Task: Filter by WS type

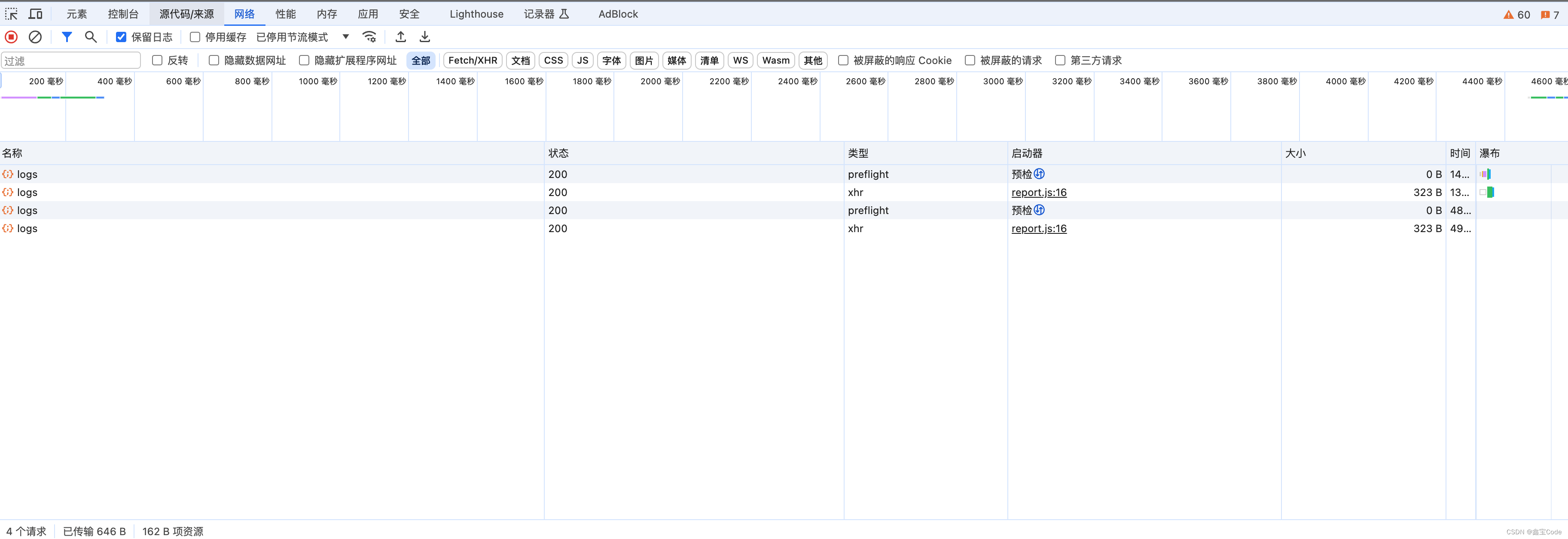Action: 740,60
